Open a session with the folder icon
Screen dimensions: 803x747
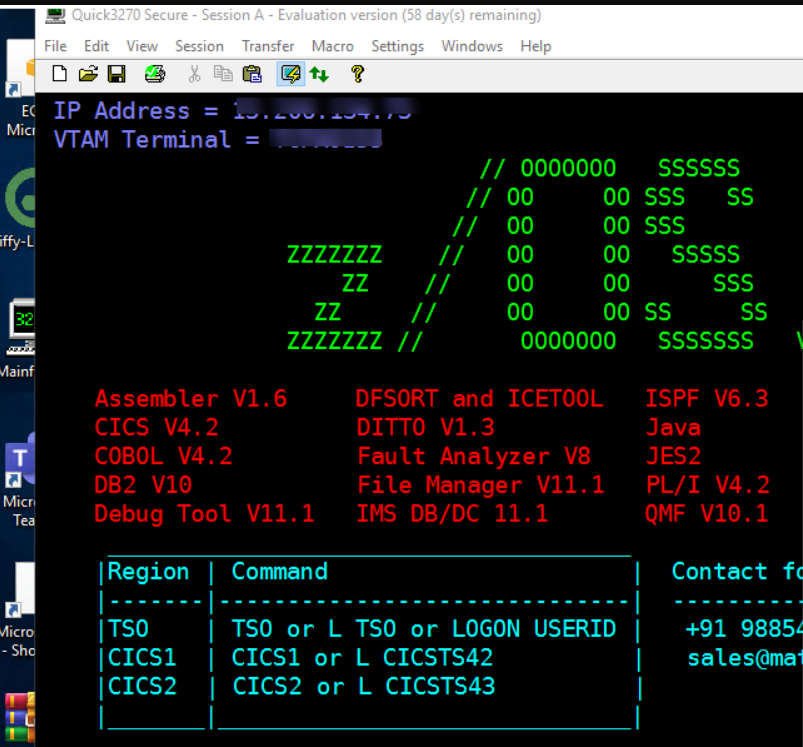(88, 74)
